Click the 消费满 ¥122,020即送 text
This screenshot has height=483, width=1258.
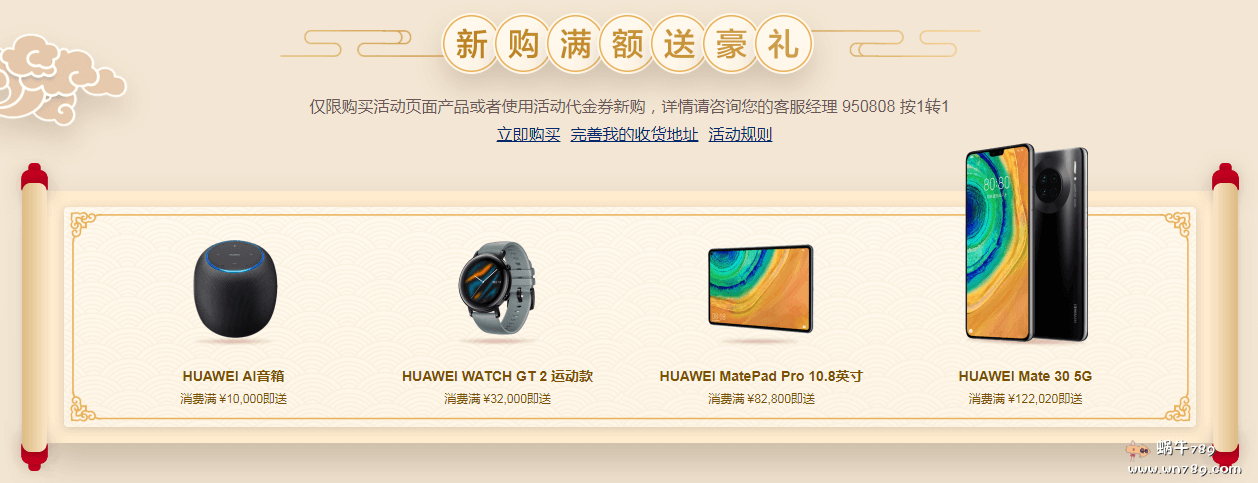pos(1025,398)
